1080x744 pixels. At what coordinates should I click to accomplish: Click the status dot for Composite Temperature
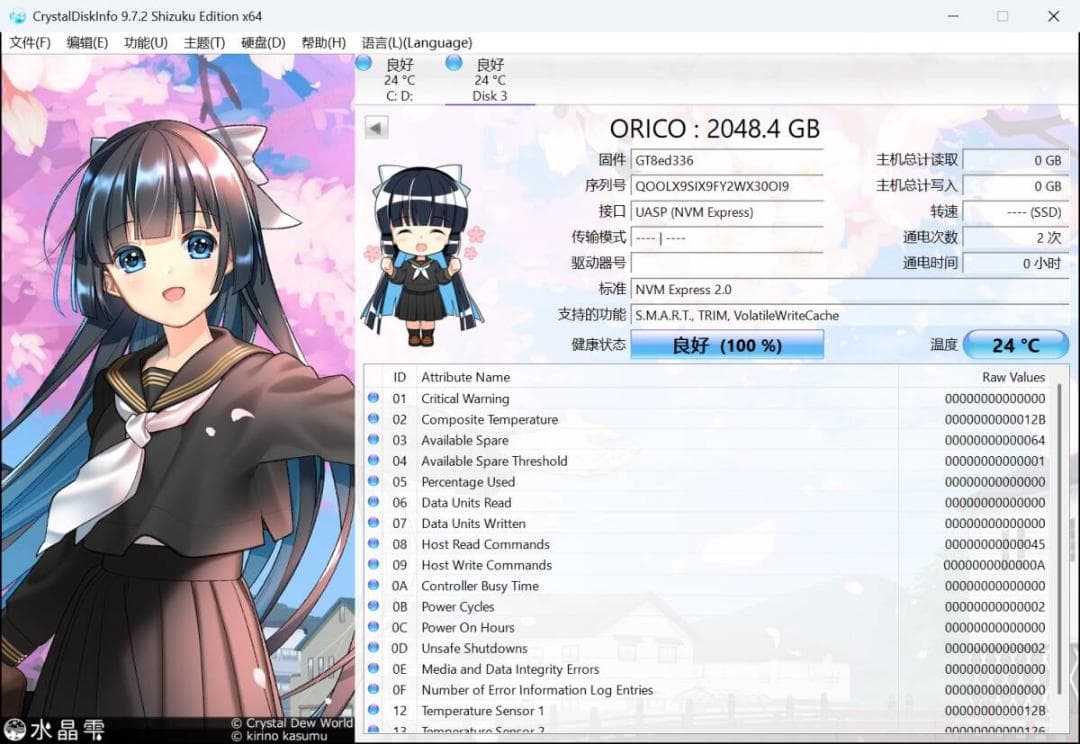[373, 418]
